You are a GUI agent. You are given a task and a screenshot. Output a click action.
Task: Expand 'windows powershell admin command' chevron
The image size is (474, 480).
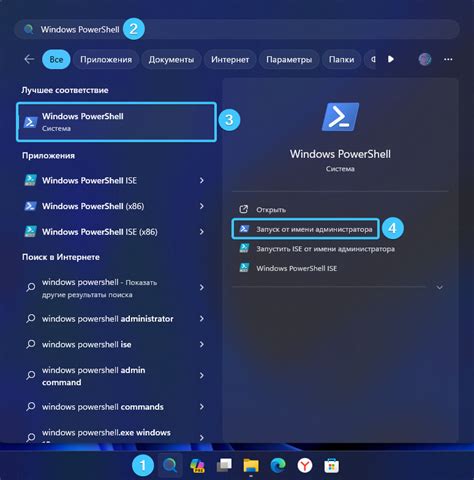(202, 375)
